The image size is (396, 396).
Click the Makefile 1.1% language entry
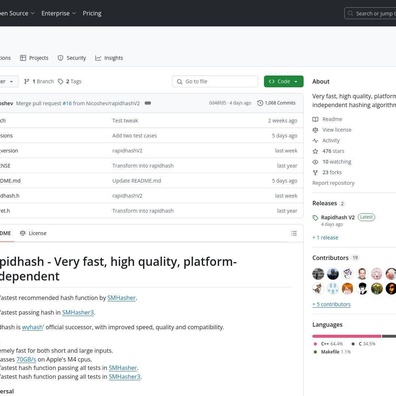click(332, 352)
